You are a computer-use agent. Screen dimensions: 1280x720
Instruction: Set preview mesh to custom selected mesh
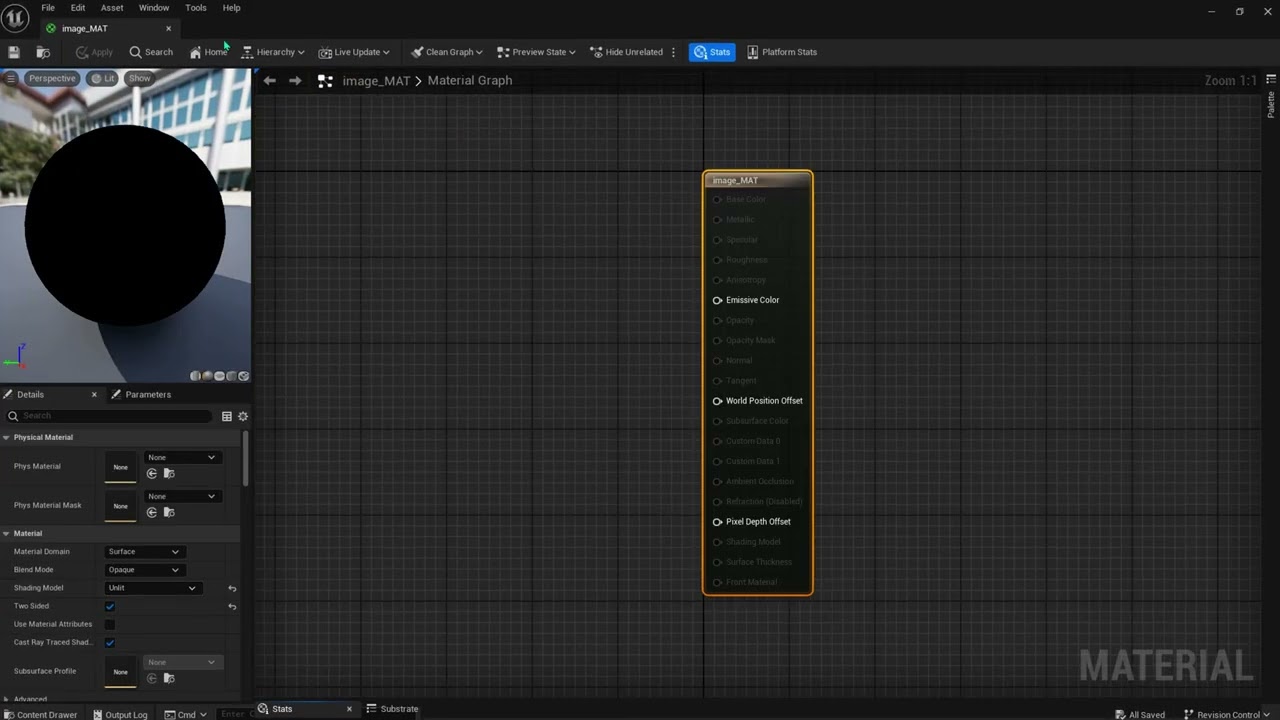[243, 376]
